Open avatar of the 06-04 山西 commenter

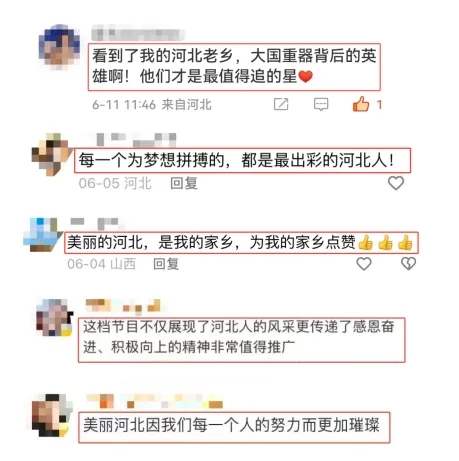click(42, 234)
